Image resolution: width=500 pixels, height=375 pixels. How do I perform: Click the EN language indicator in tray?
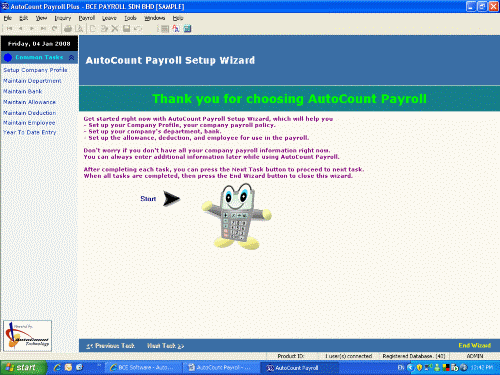(401, 367)
